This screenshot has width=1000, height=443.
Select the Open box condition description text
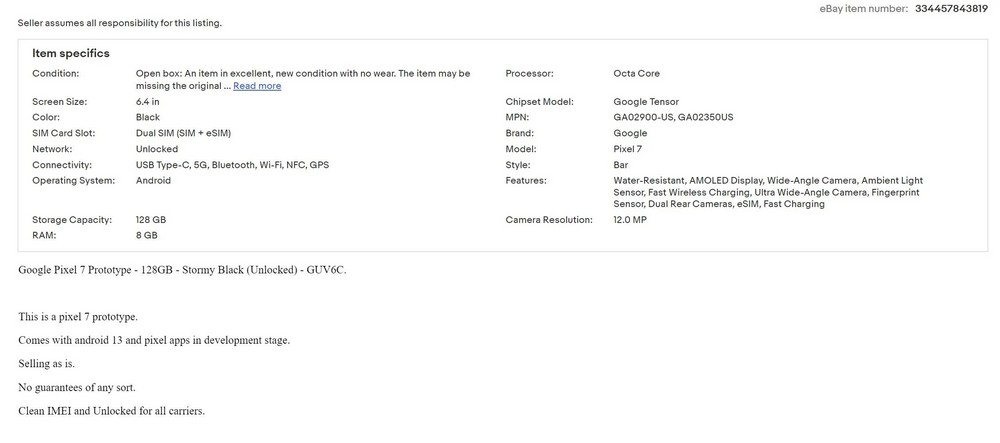303,80
